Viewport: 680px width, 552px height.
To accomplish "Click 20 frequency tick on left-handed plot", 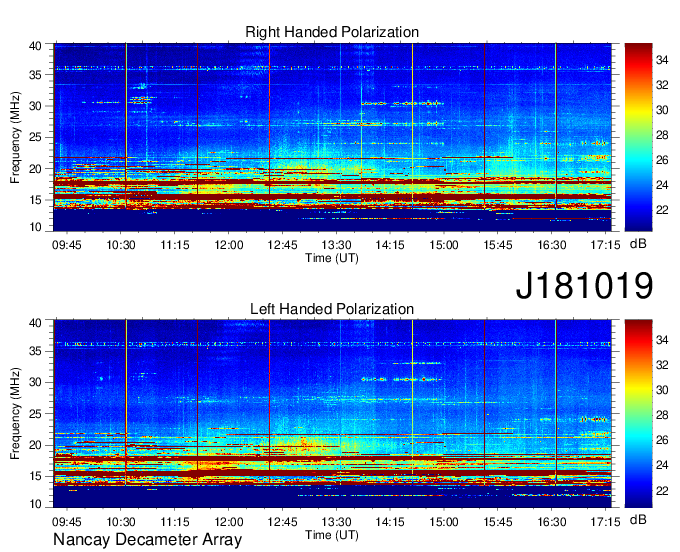I will 35,445.
